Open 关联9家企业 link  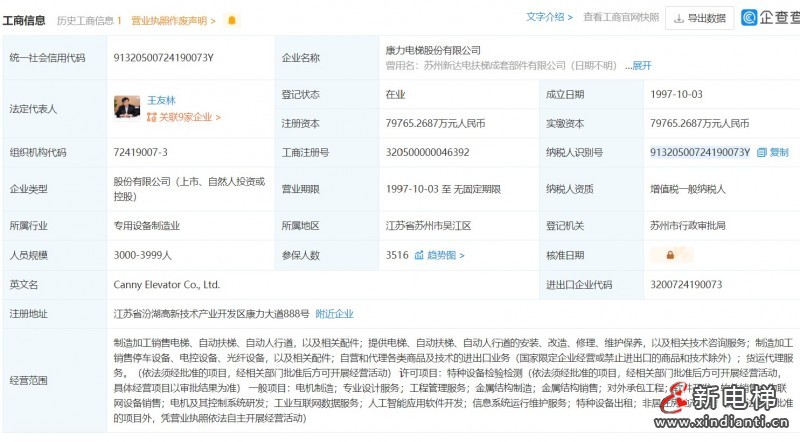190,117
